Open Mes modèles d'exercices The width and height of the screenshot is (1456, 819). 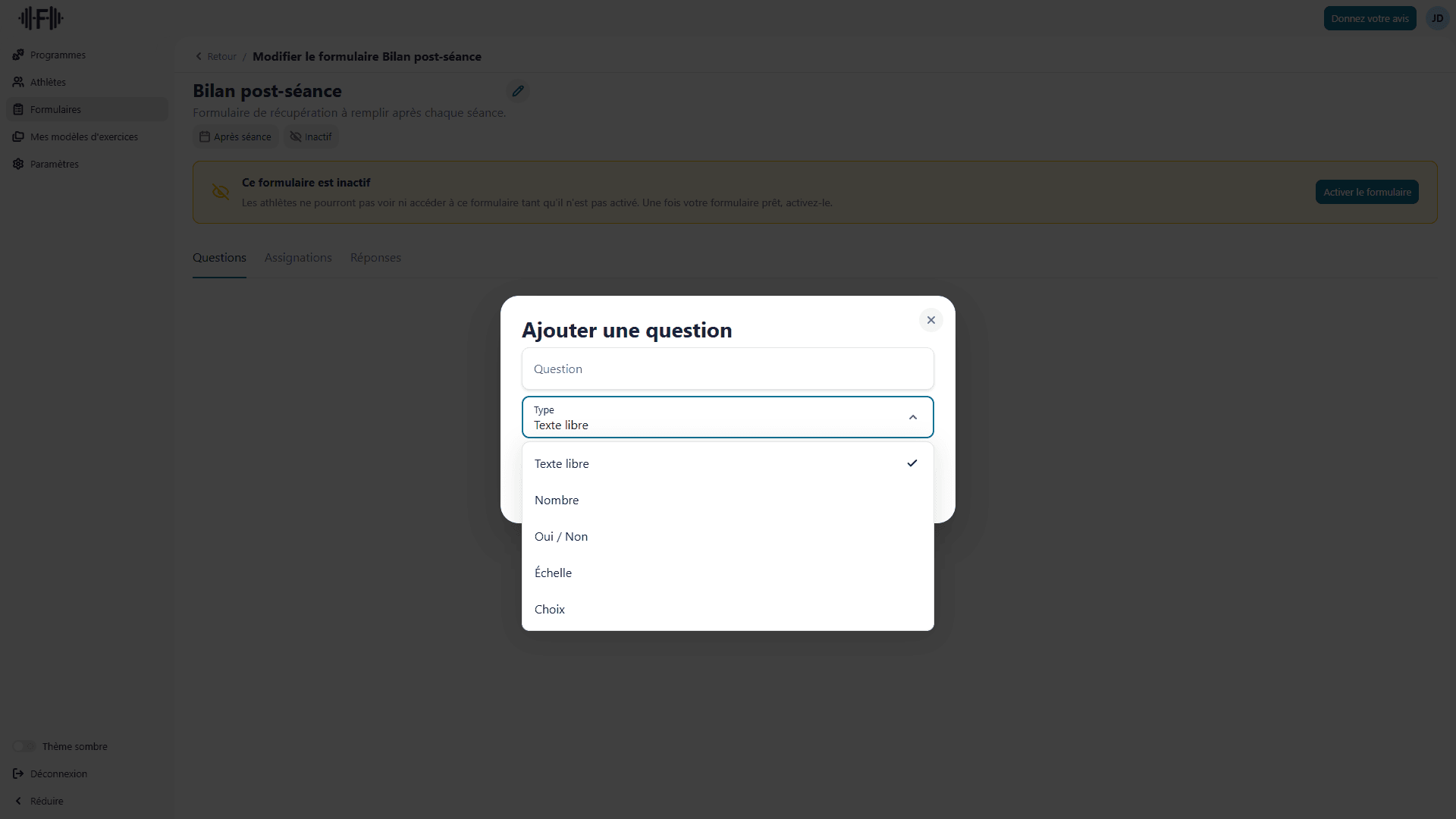click(83, 136)
